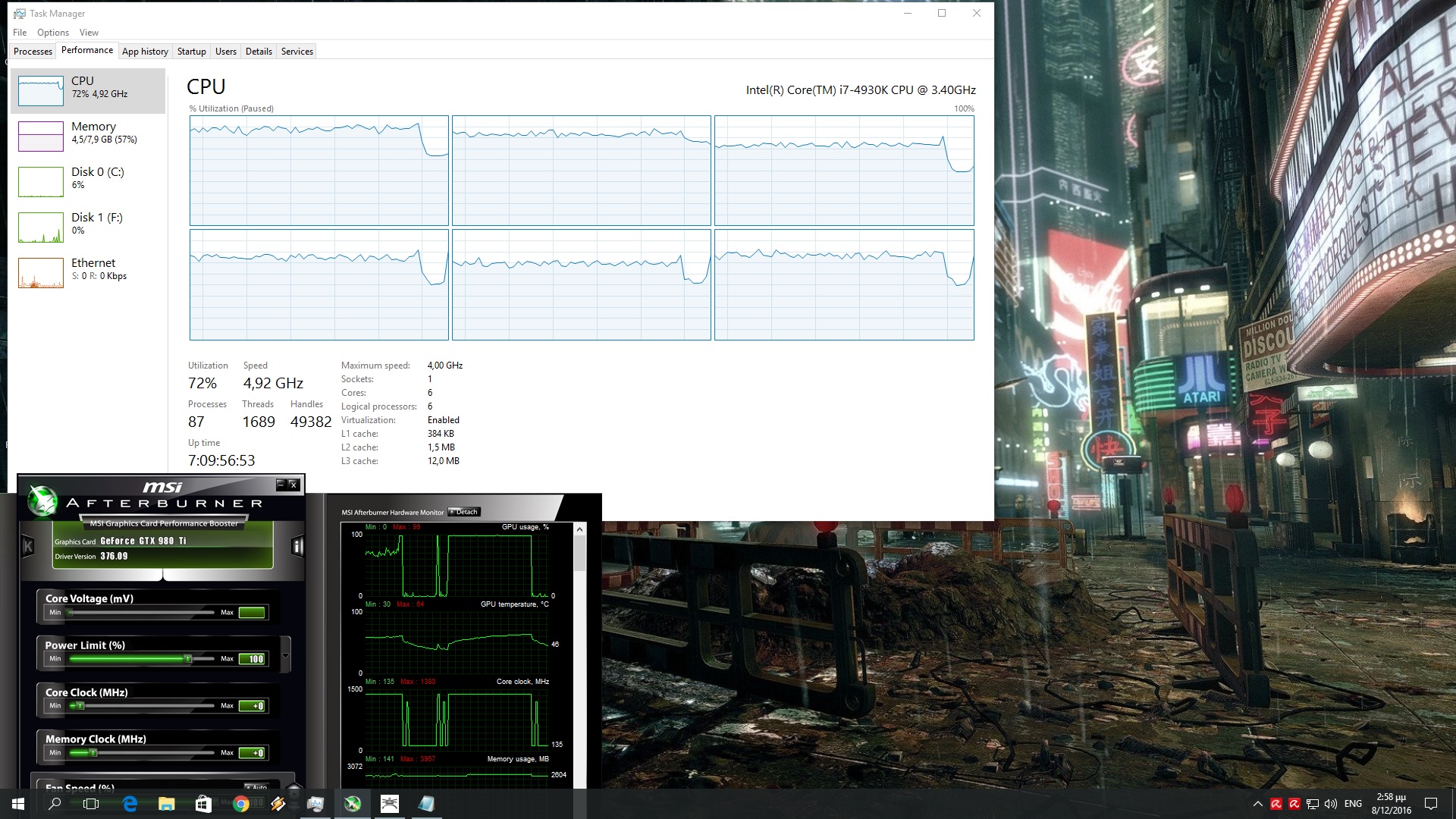Expand the Power Limit dropdown arrow

[286, 655]
